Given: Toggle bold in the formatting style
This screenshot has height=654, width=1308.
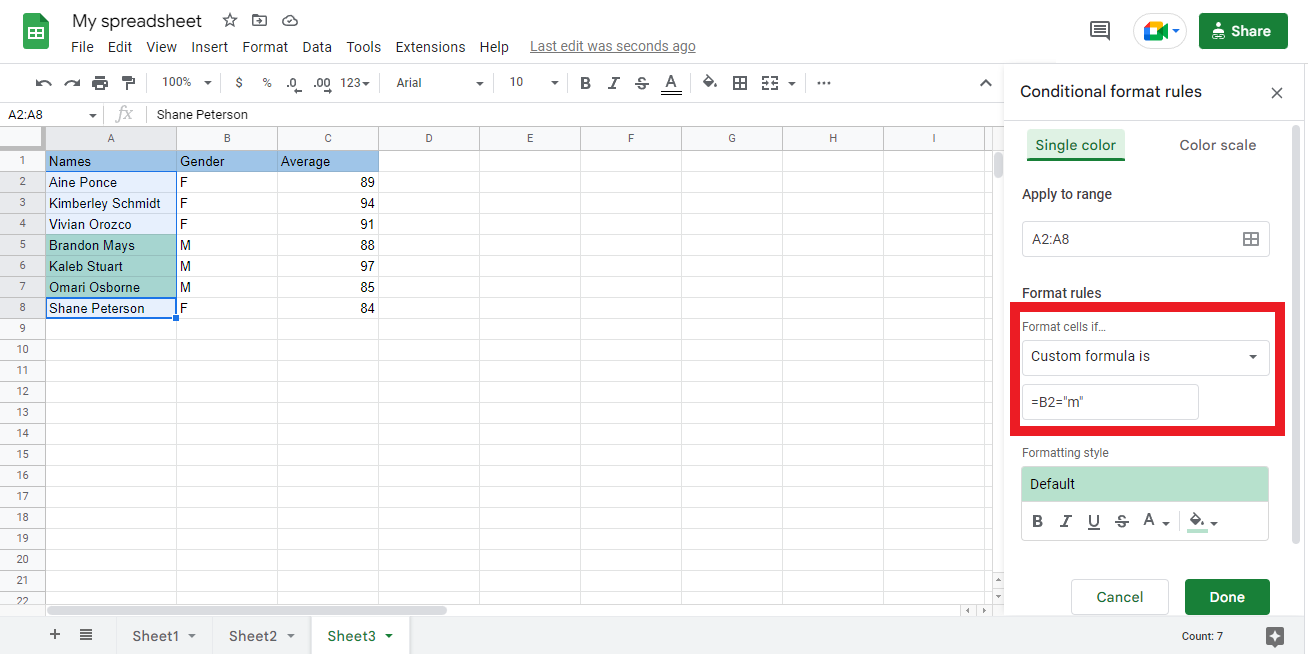Looking at the screenshot, I should coord(1037,521).
